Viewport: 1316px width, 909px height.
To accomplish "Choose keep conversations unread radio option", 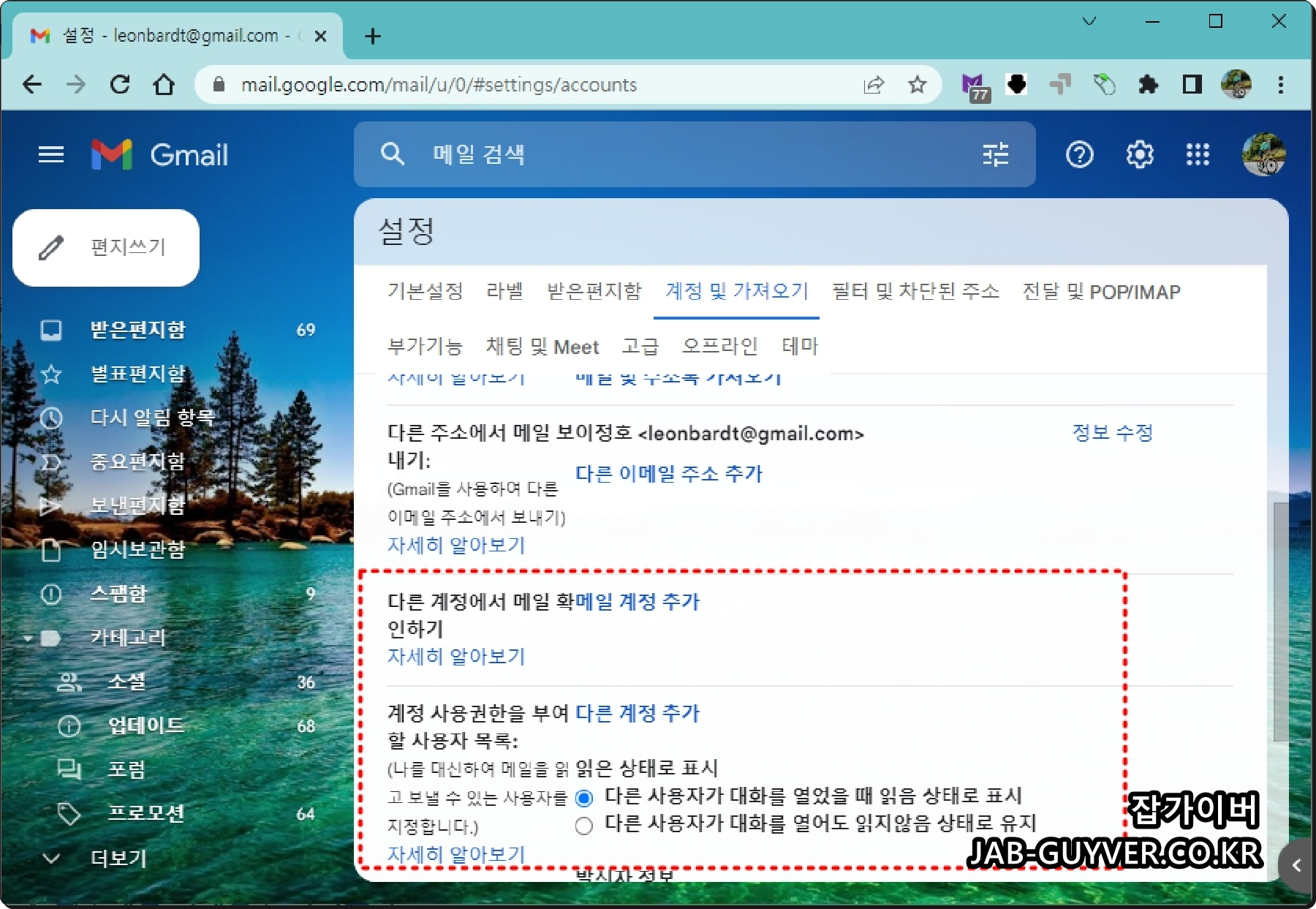I will [x=583, y=825].
